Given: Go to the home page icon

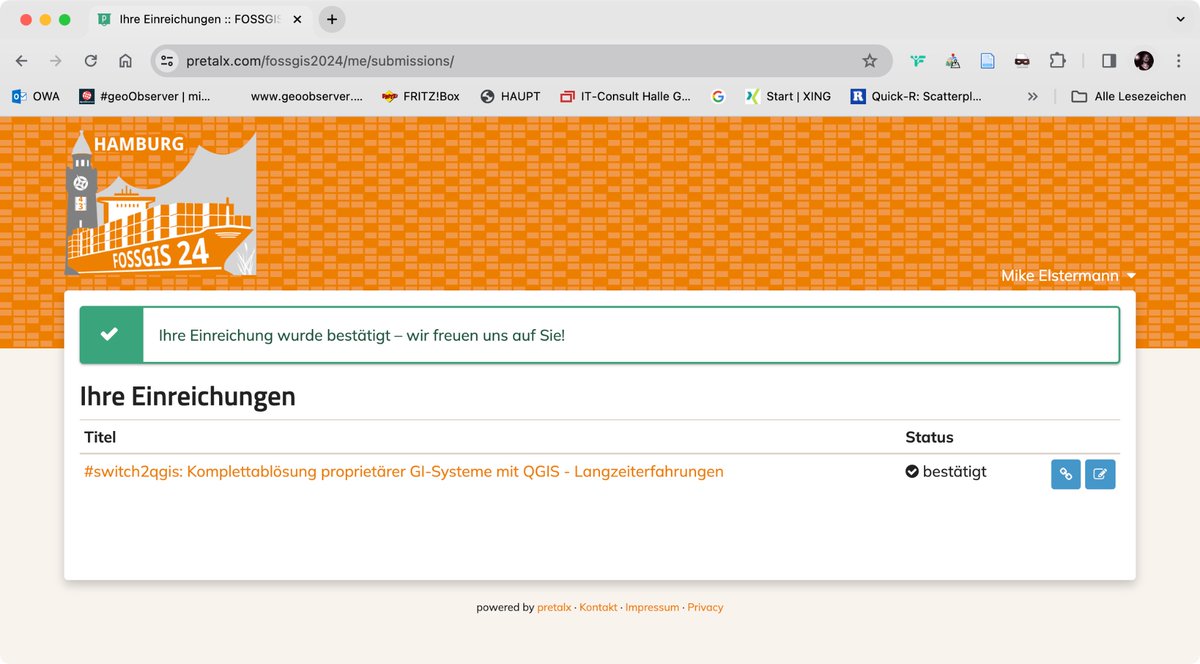Looking at the screenshot, I should tap(125, 61).
